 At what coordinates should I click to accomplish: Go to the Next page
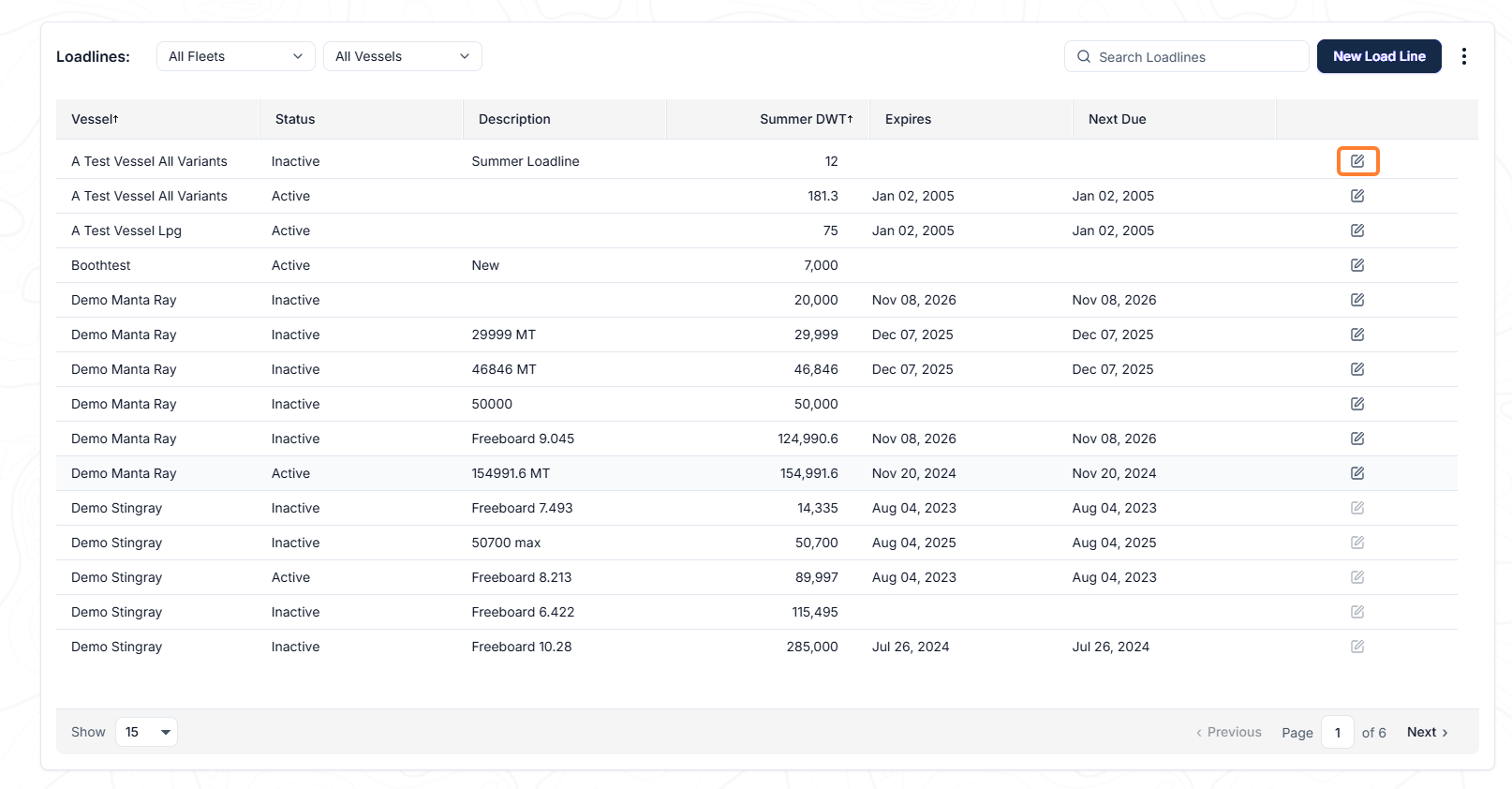(x=1428, y=732)
